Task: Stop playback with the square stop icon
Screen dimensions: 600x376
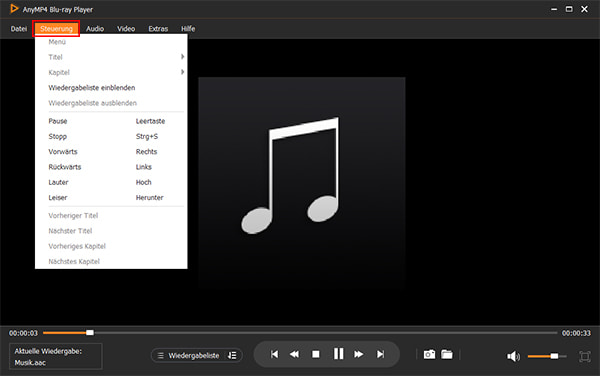Action: (x=316, y=355)
